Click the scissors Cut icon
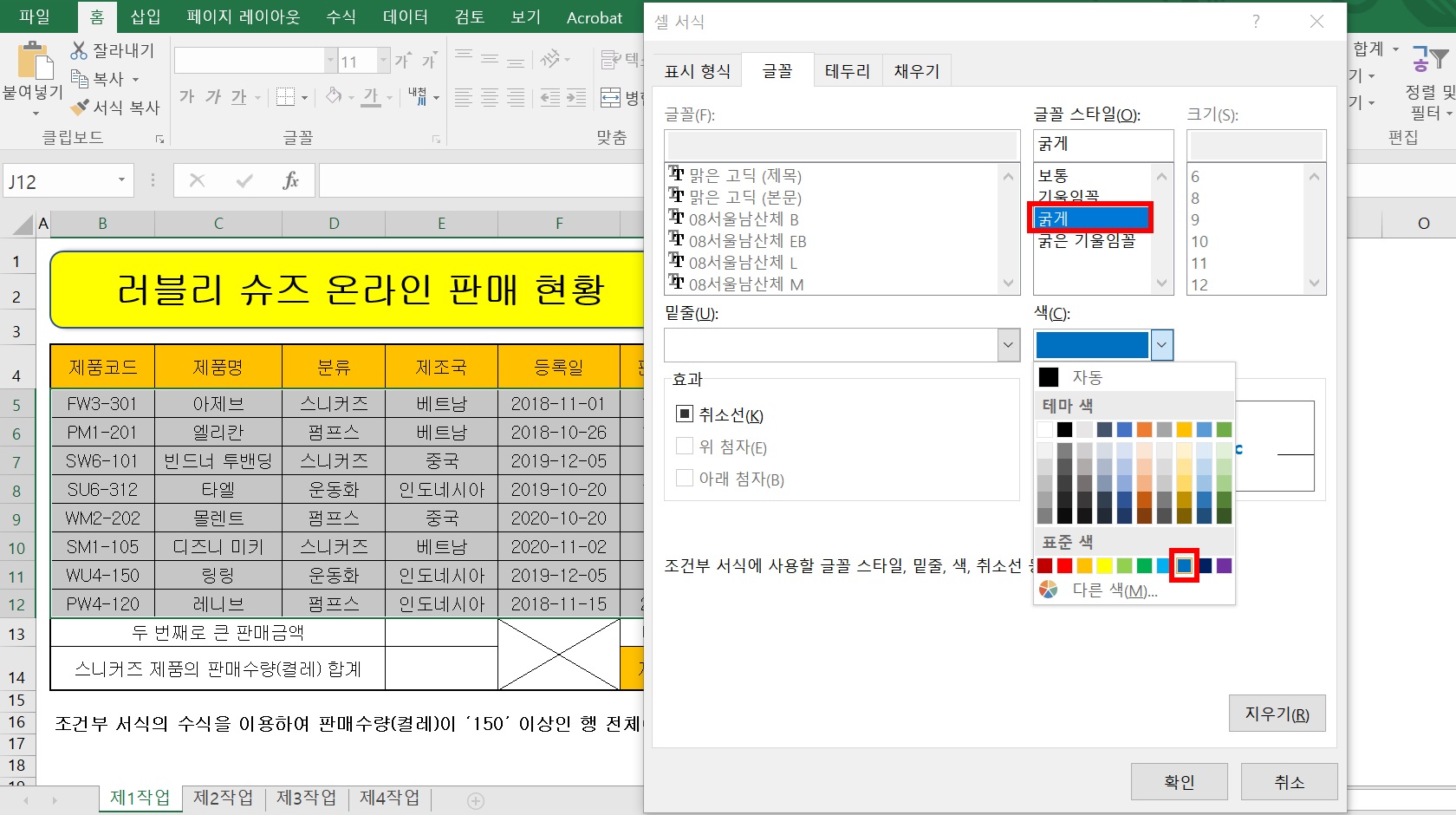This screenshot has width=1456, height=815. [79, 50]
